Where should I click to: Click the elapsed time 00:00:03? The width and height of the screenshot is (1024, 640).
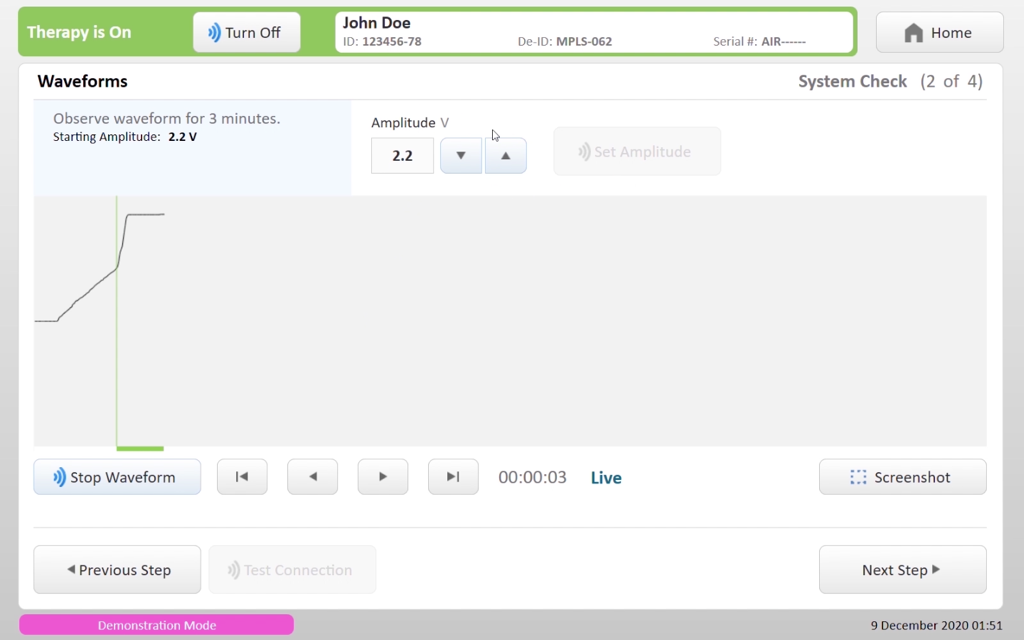[x=532, y=477]
